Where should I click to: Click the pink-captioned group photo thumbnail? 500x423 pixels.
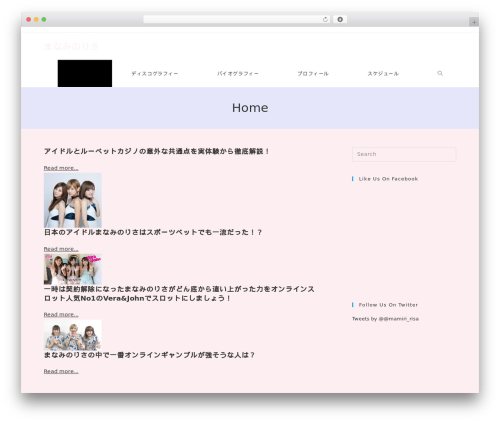coord(73,269)
